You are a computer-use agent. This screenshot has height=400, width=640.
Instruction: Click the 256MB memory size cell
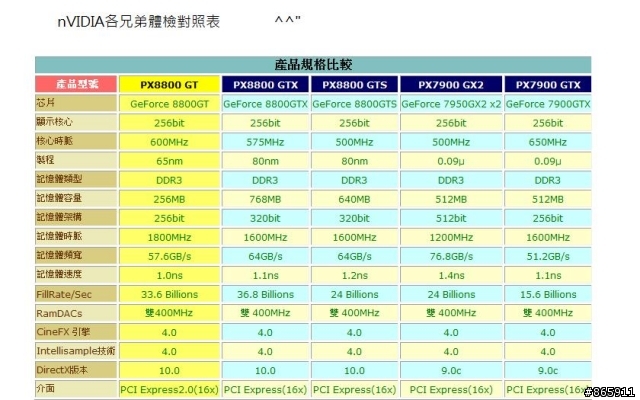169,199
